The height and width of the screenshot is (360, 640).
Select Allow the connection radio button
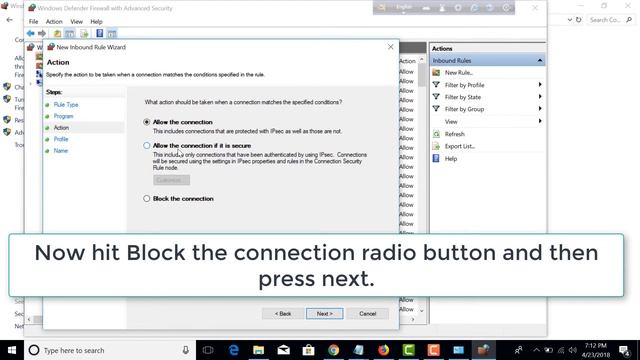[147, 122]
